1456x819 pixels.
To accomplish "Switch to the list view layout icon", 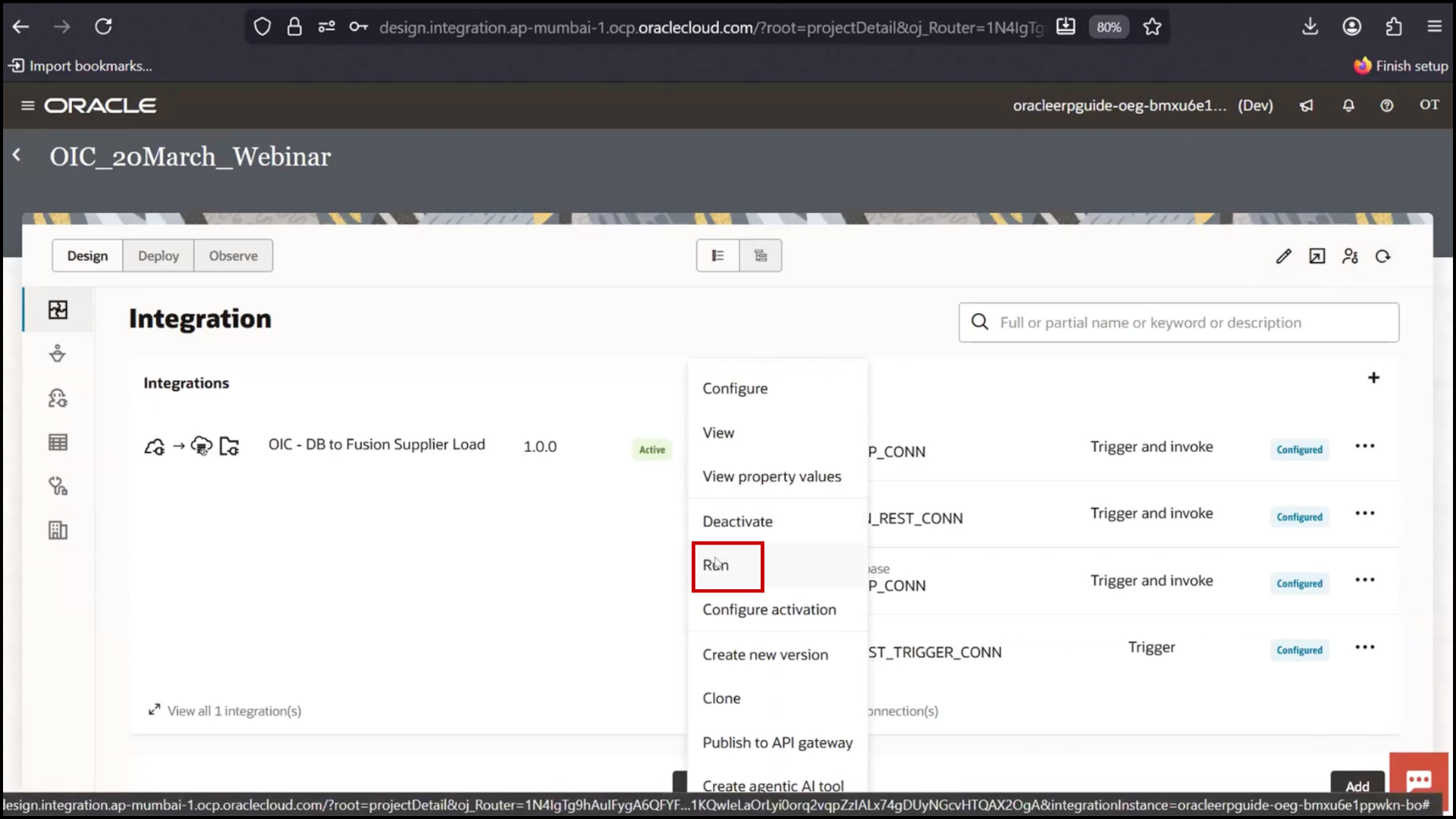I will (717, 256).
